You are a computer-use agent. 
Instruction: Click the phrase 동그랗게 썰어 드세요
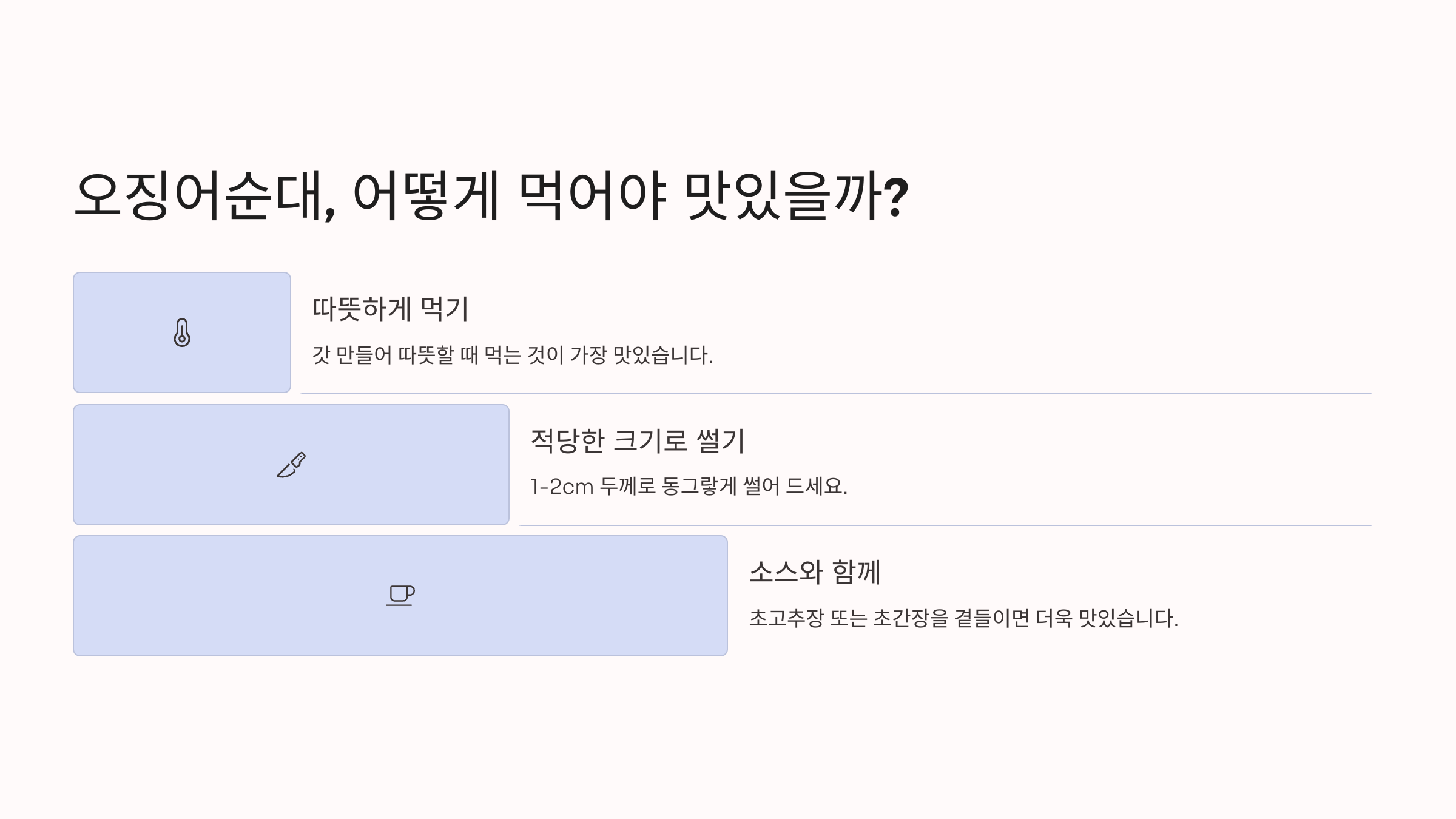pos(754,487)
